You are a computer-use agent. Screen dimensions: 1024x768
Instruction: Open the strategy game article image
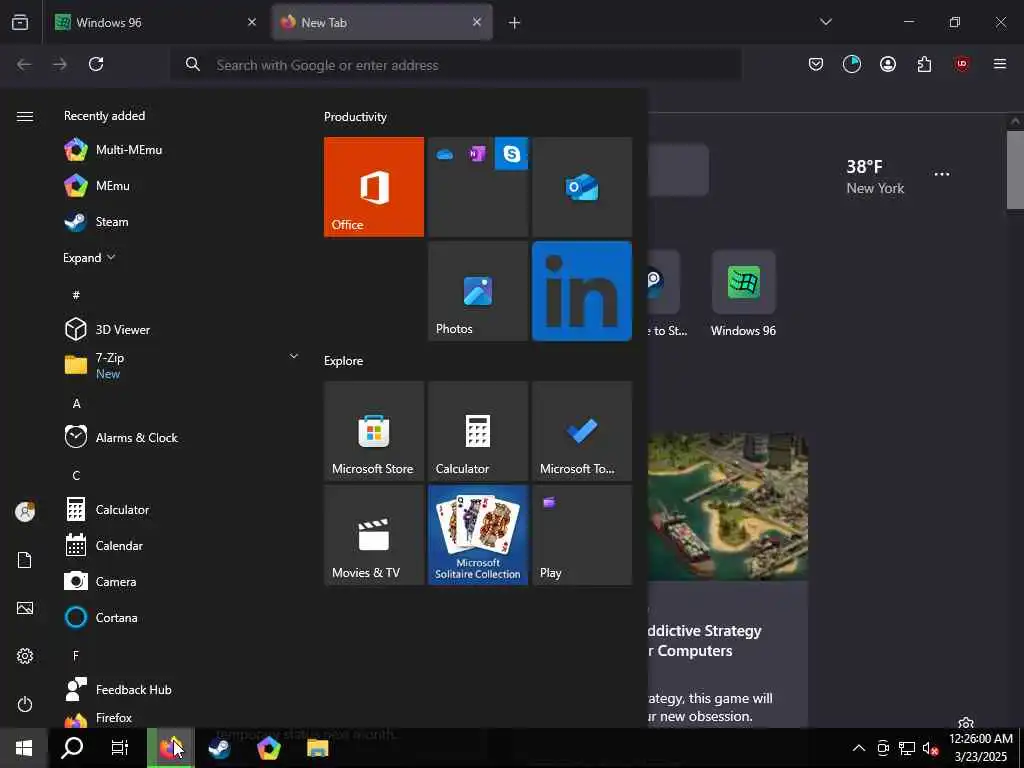[x=728, y=507]
